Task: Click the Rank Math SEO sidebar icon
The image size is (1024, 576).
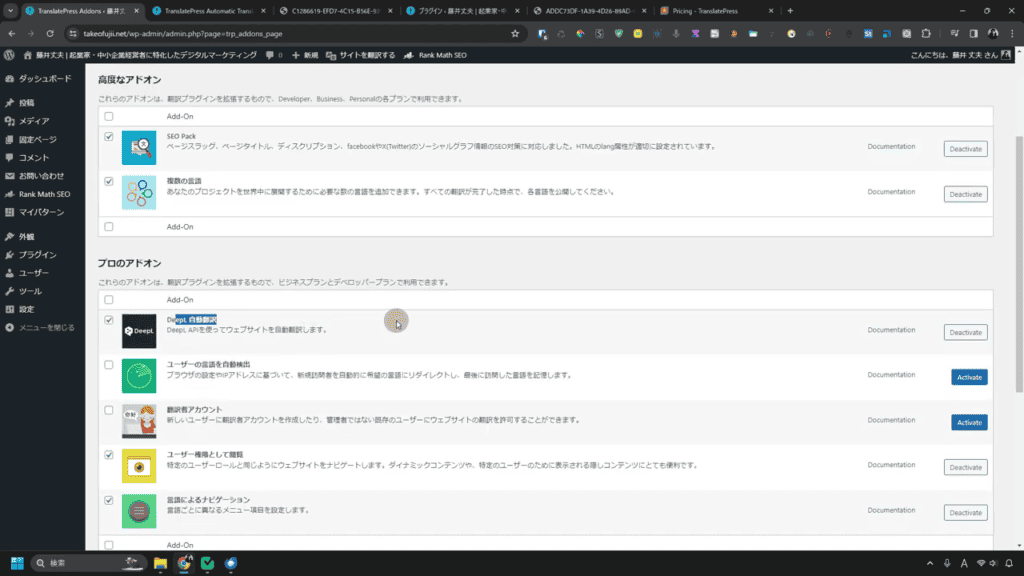Action: 10,194
